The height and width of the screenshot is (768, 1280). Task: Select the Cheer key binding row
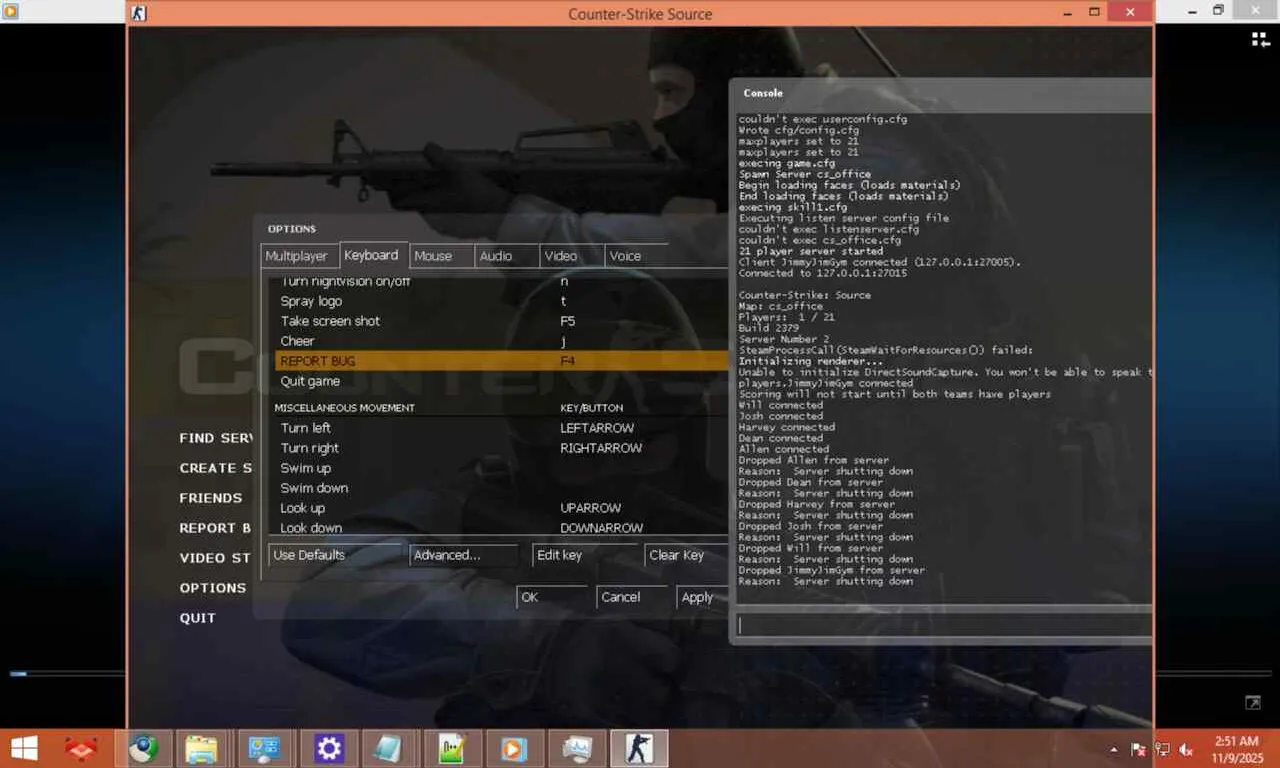[x=501, y=341]
